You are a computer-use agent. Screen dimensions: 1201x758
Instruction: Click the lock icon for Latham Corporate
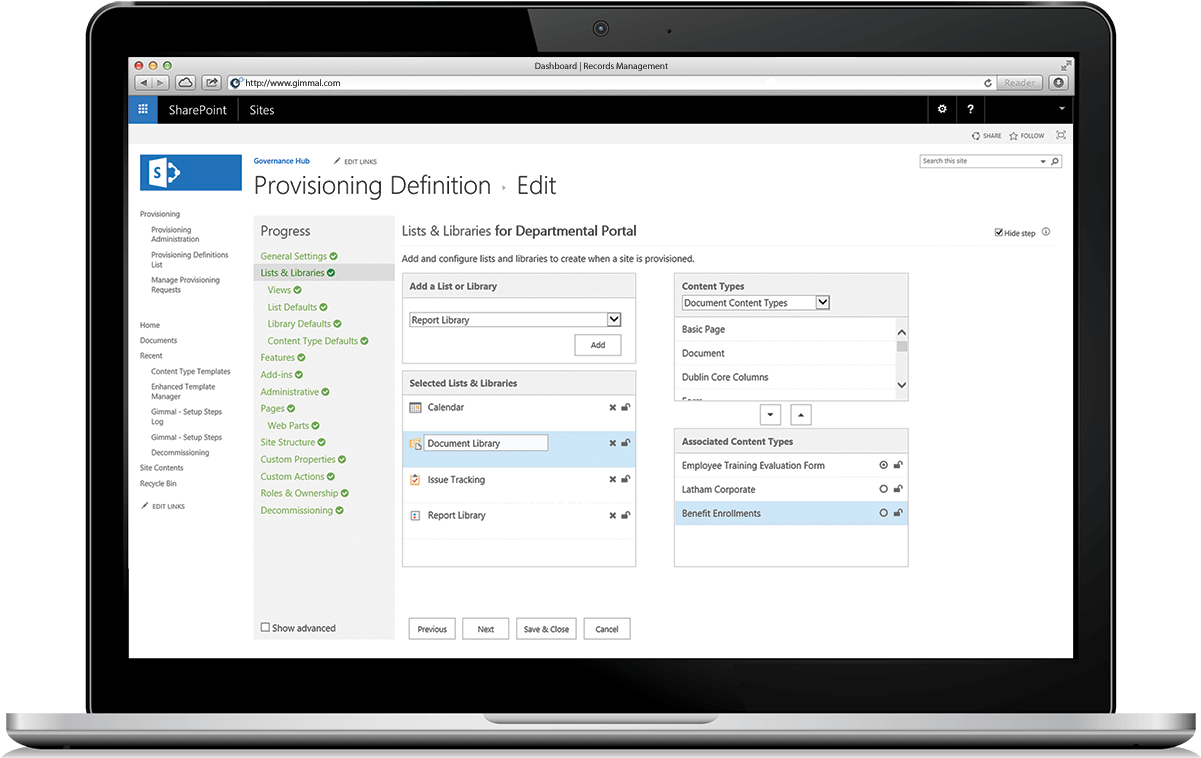click(x=898, y=490)
